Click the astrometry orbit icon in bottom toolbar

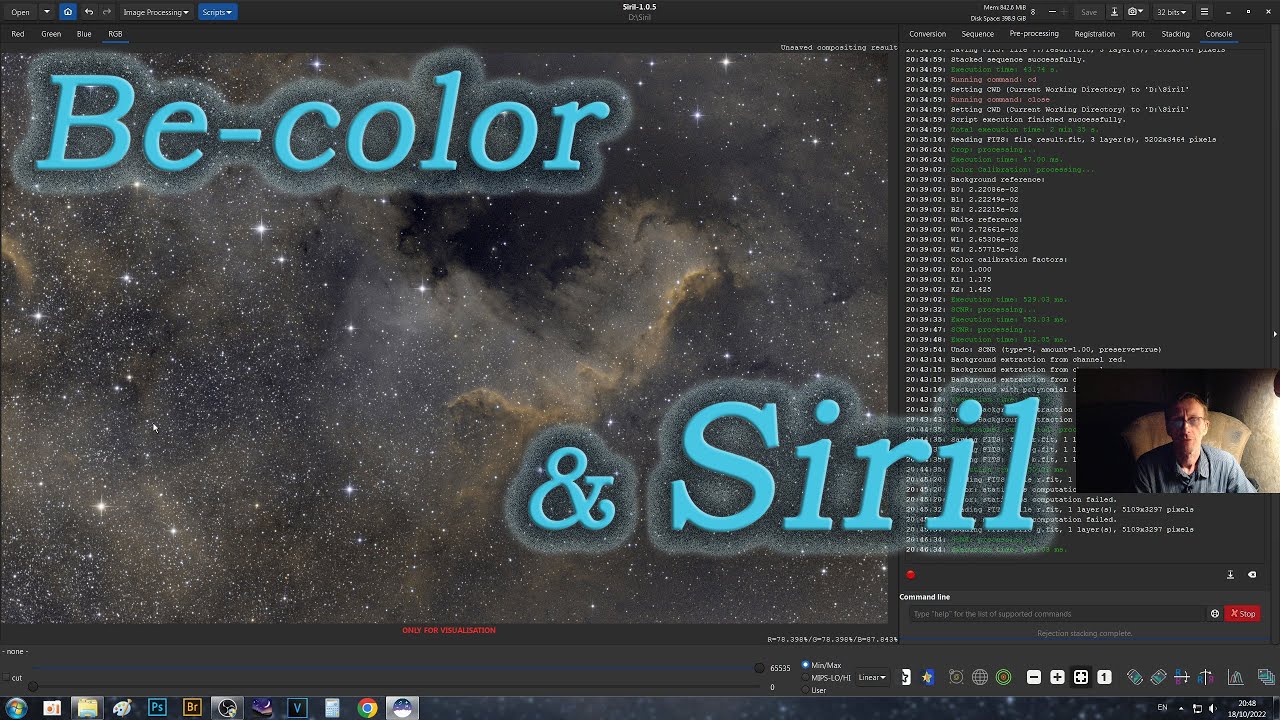[x=956, y=677]
